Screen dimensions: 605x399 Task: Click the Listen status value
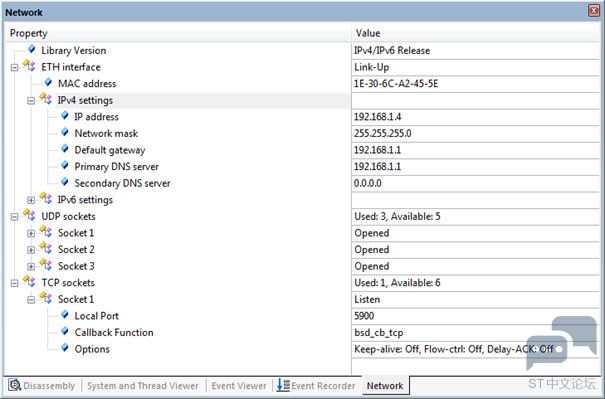coord(367,299)
